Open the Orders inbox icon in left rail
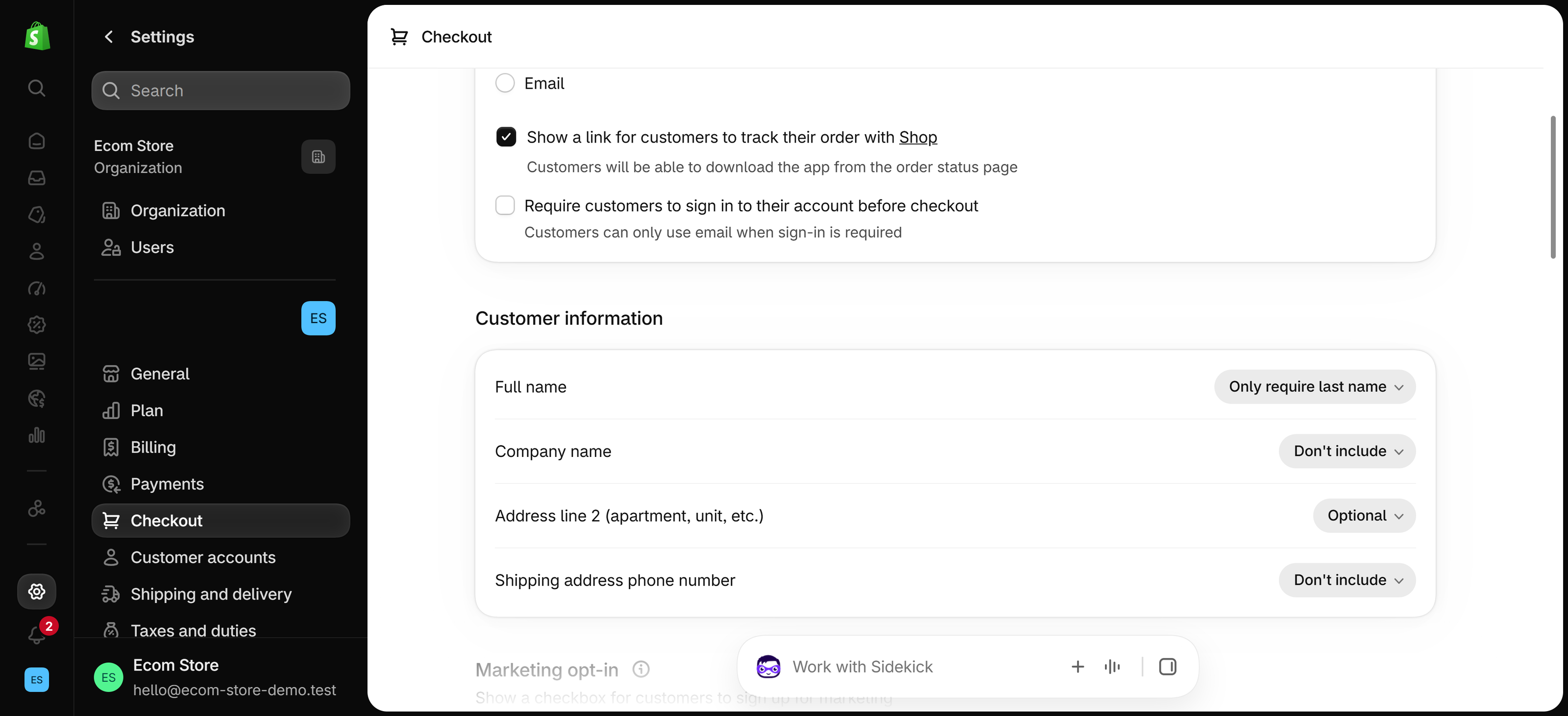Screen dimensions: 1568x716 [x=37, y=178]
